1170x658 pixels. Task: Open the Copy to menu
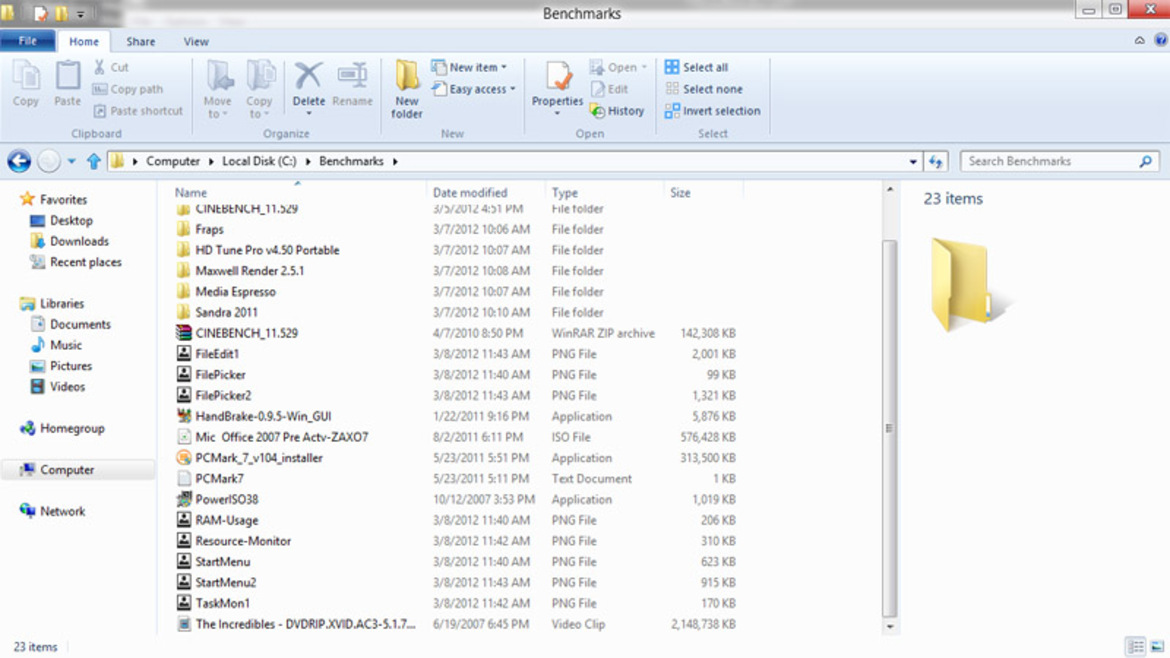(260, 89)
